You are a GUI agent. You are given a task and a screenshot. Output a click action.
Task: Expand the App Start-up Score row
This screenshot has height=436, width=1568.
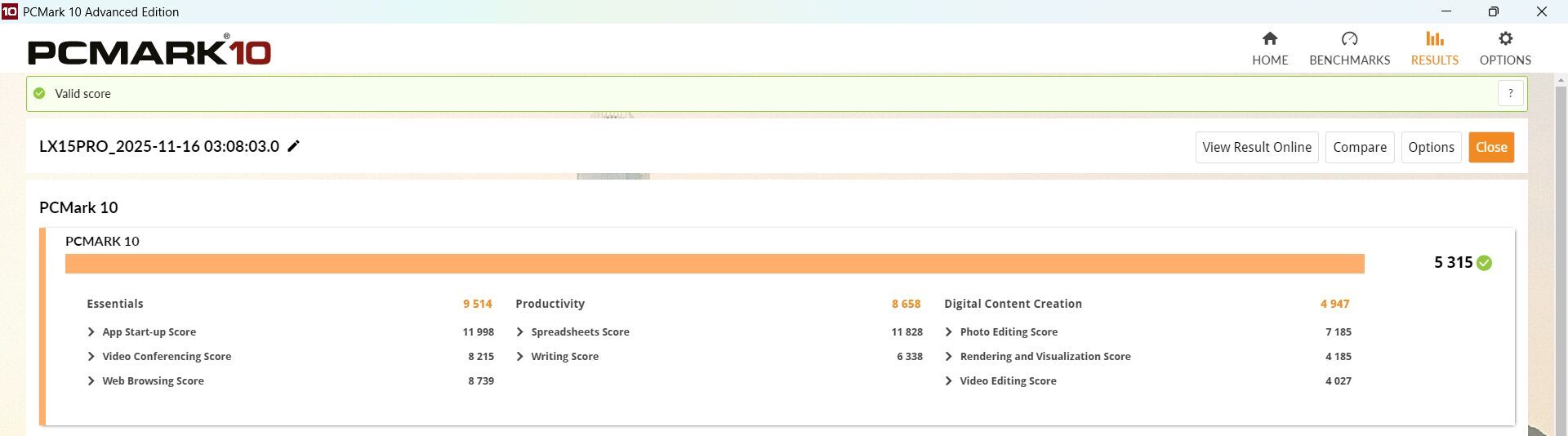click(x=91, y=332)
